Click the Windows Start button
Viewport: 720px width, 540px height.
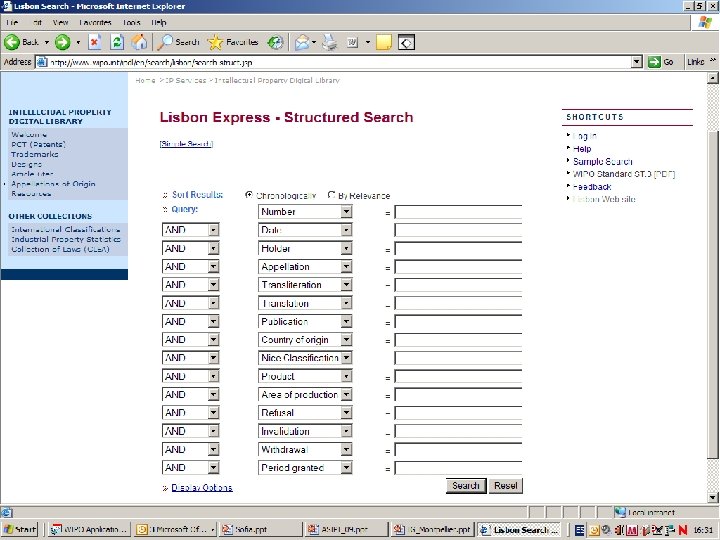(x=19, y=529)
